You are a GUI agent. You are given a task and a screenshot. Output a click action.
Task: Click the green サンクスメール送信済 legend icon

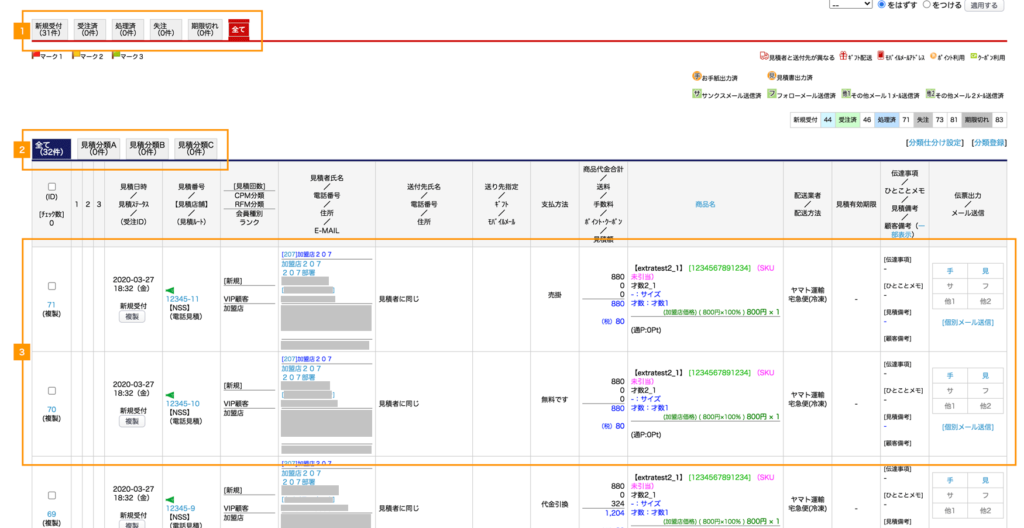coord(696,94)
